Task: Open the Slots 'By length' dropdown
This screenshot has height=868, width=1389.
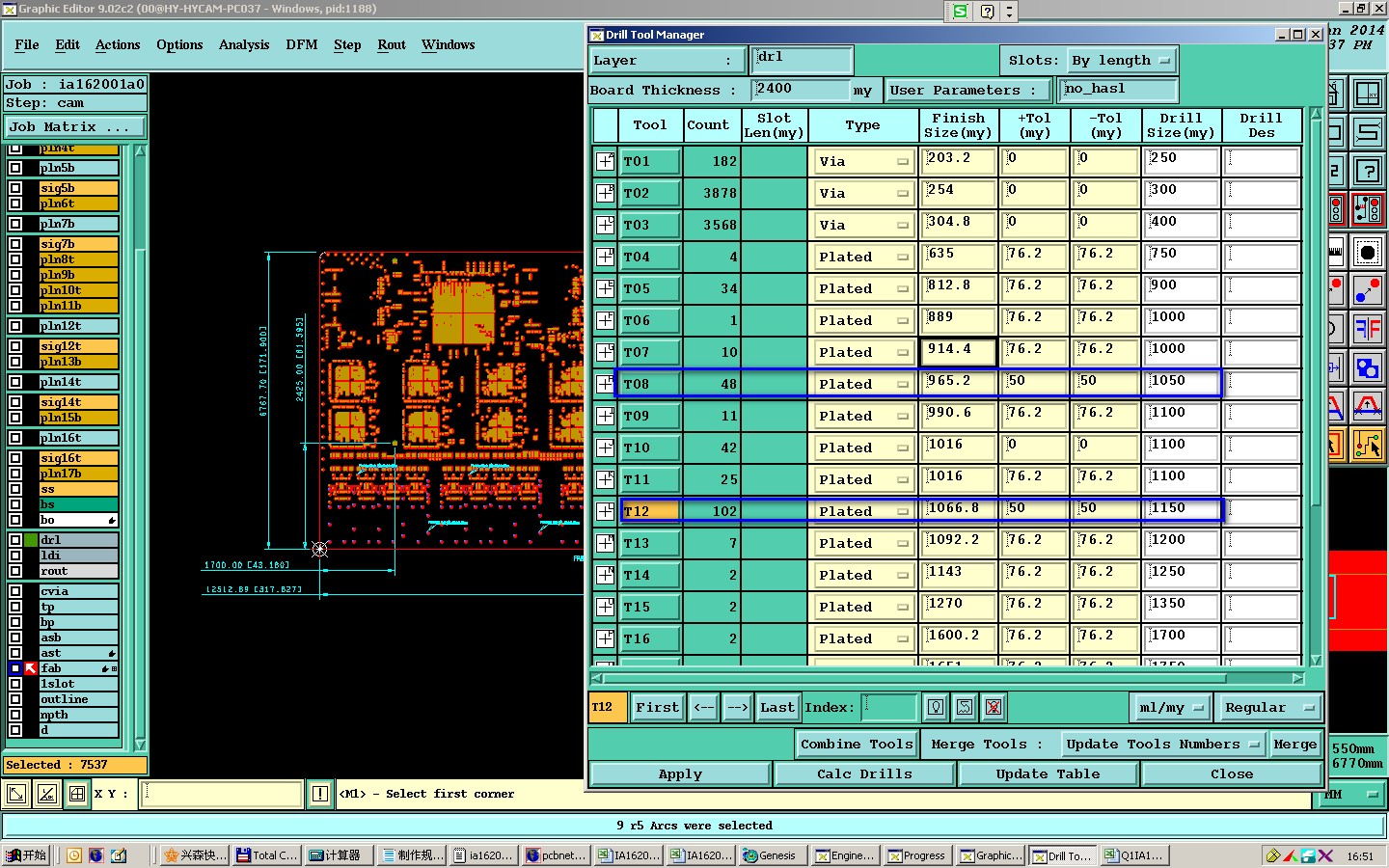Action: tap(1121, 61)
